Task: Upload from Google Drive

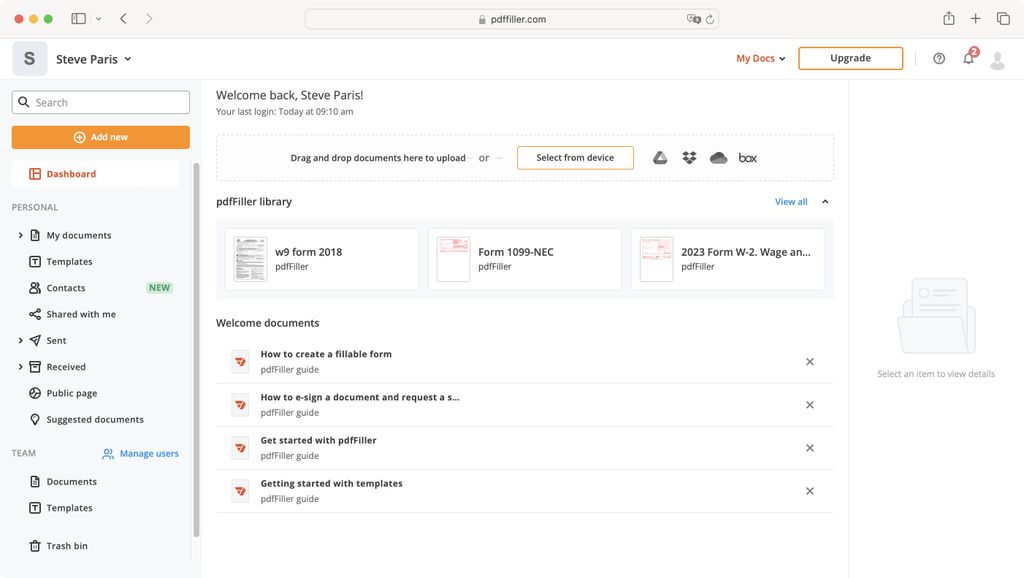Action: click(x=658, y=157)
